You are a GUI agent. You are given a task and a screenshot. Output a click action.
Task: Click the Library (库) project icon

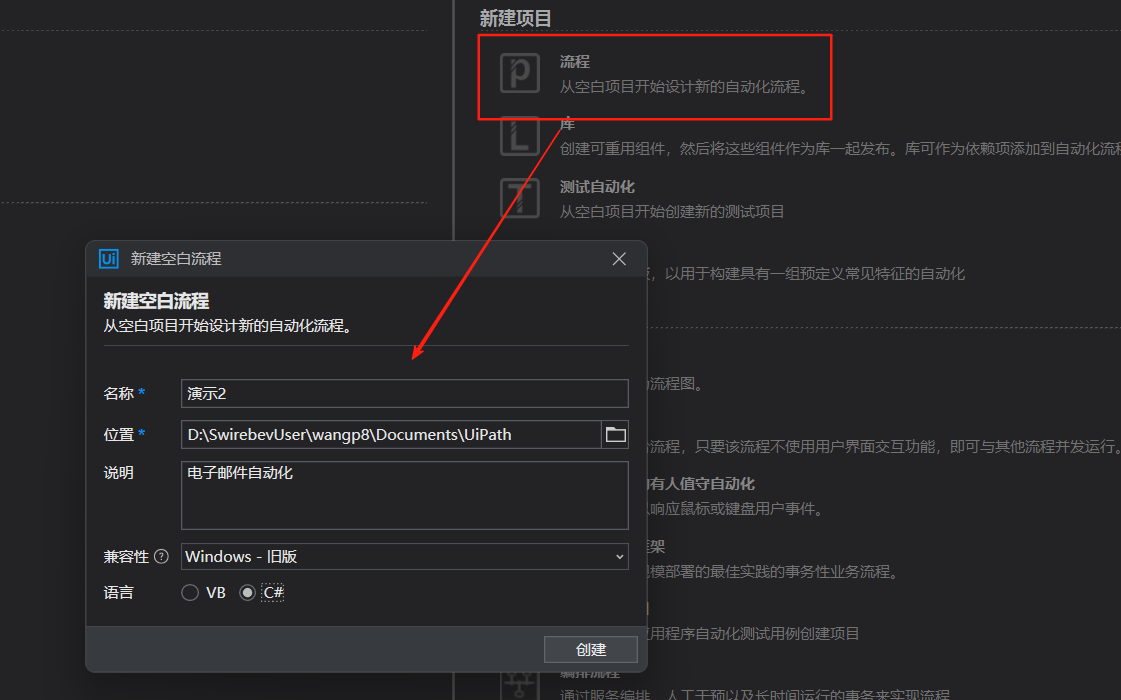click(520, 135)
